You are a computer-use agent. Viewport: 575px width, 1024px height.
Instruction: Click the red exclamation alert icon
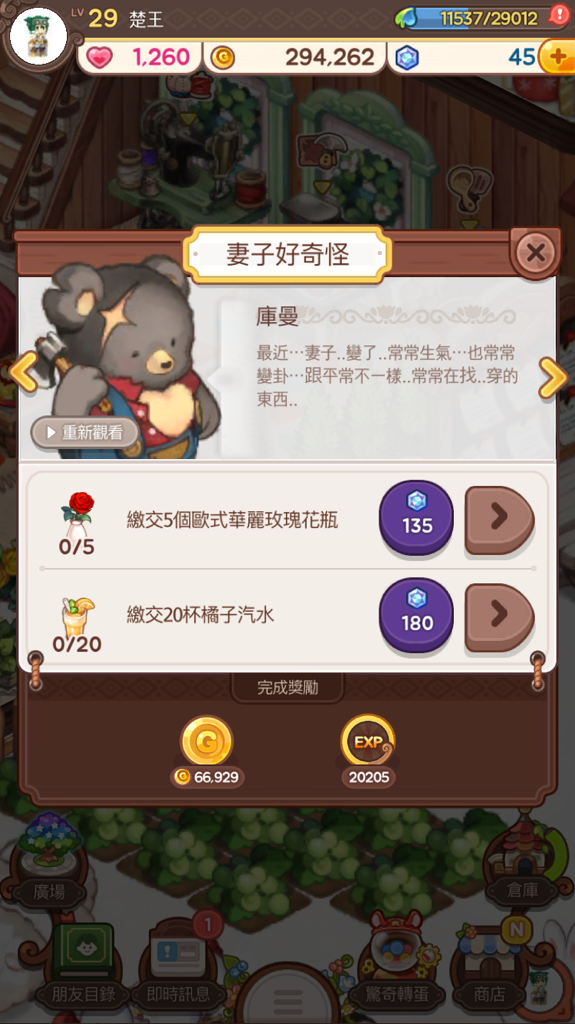[x=559, y=14]
